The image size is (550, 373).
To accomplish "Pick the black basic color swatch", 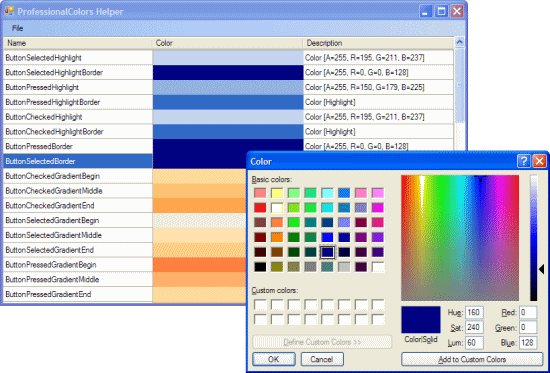I will click(260, 267).
